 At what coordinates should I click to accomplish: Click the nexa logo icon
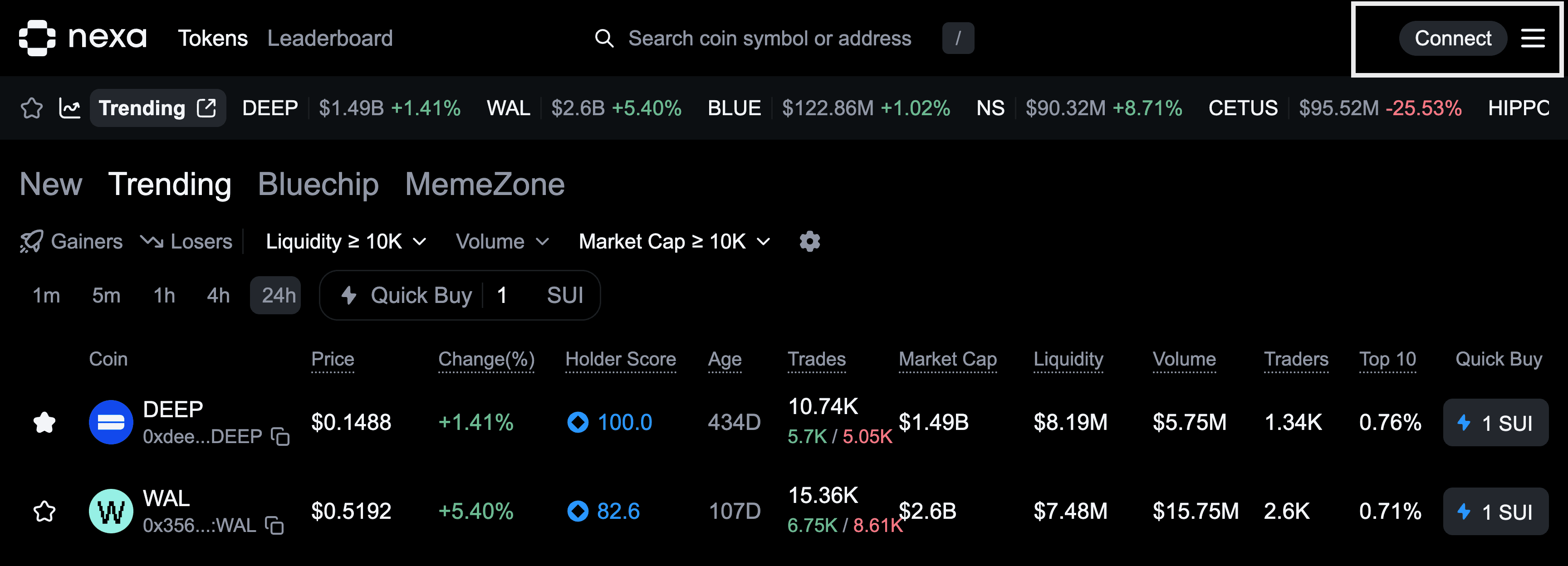coord(37,38)
